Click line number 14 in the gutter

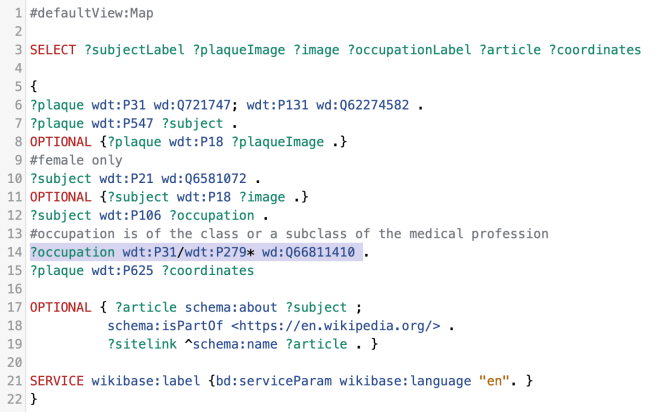pos(14,252)
